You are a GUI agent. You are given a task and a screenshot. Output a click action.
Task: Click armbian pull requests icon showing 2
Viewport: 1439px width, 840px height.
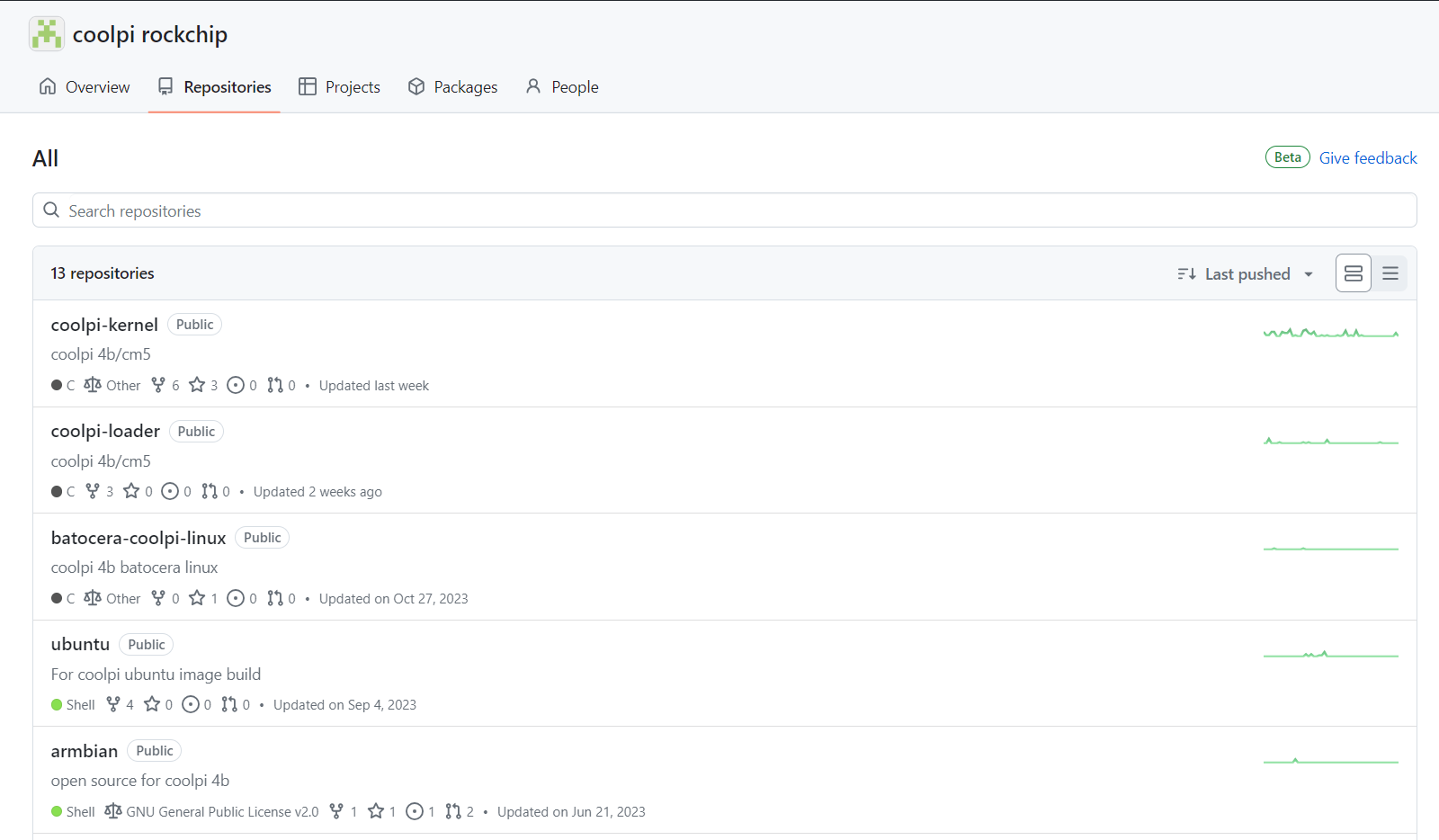pyautogui.click(x=453, y=811)
